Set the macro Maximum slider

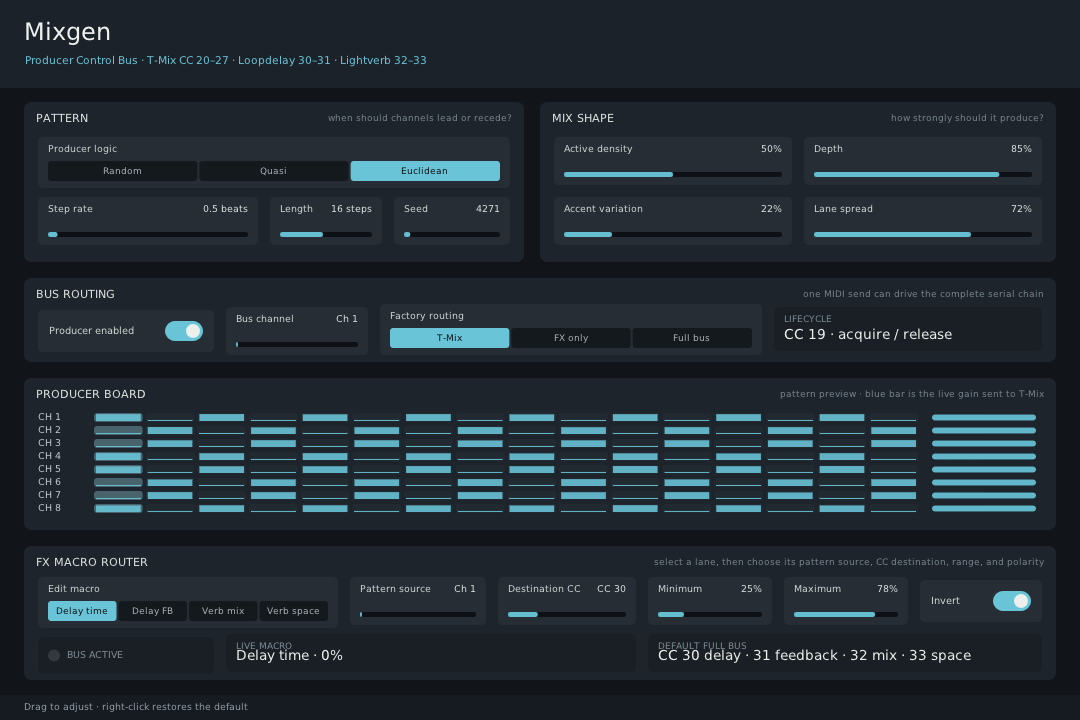845,614
